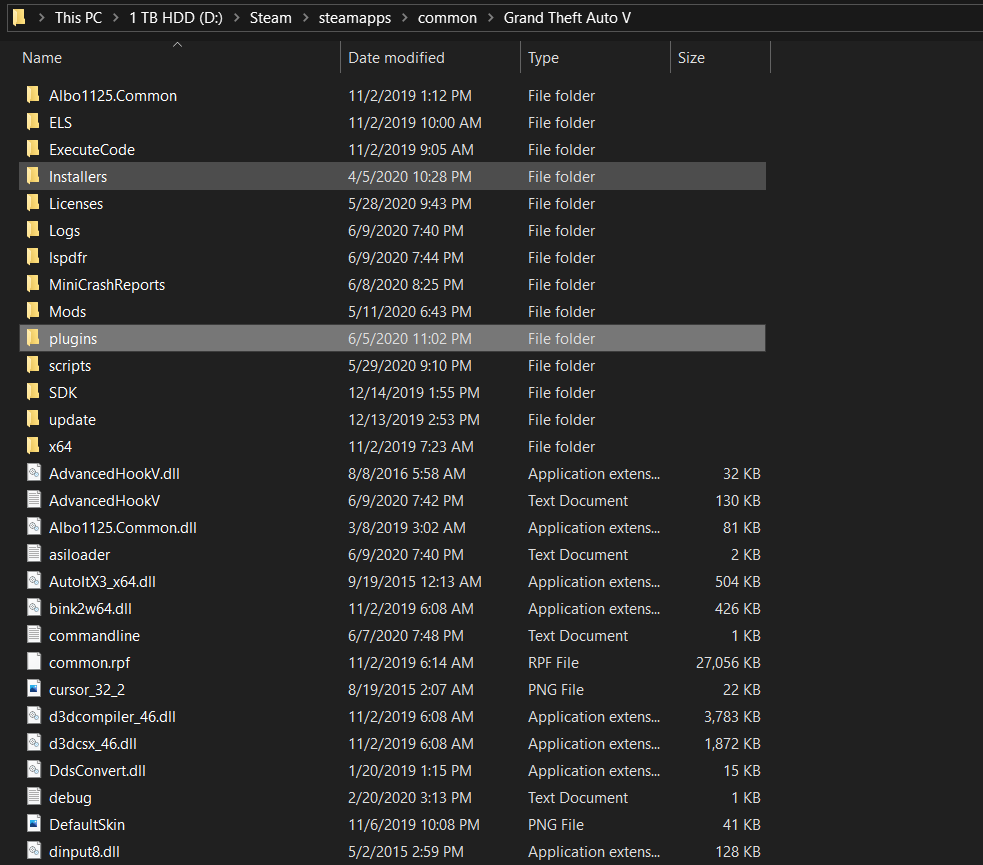Select the commandline file name
Screen dimensions: 983x865
(95, 636)
